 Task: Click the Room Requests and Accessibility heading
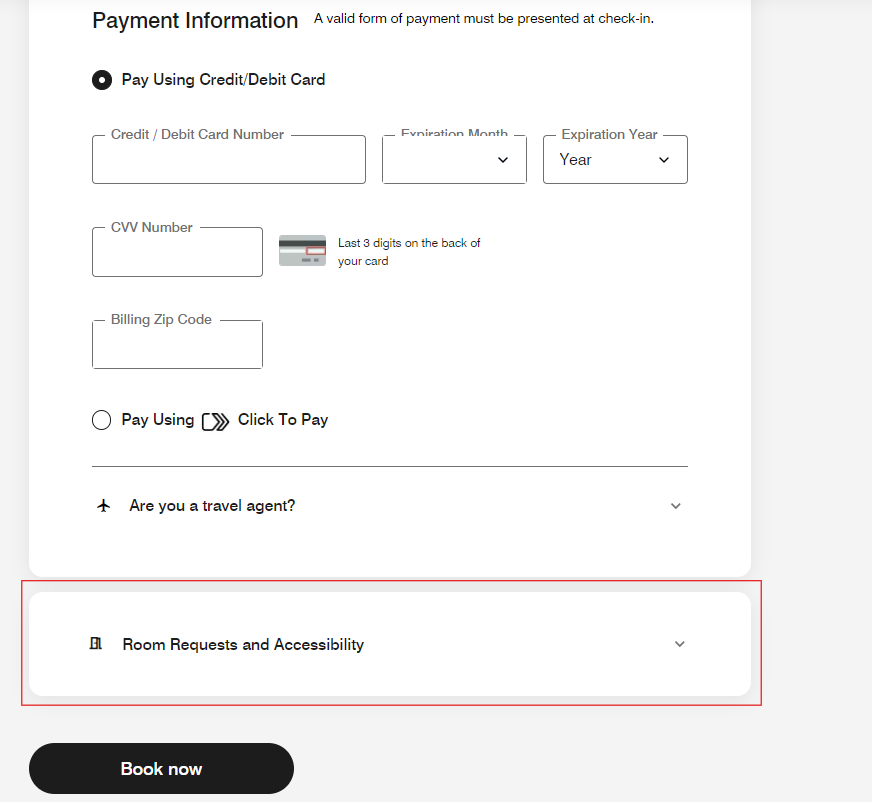tap(243, 644)
